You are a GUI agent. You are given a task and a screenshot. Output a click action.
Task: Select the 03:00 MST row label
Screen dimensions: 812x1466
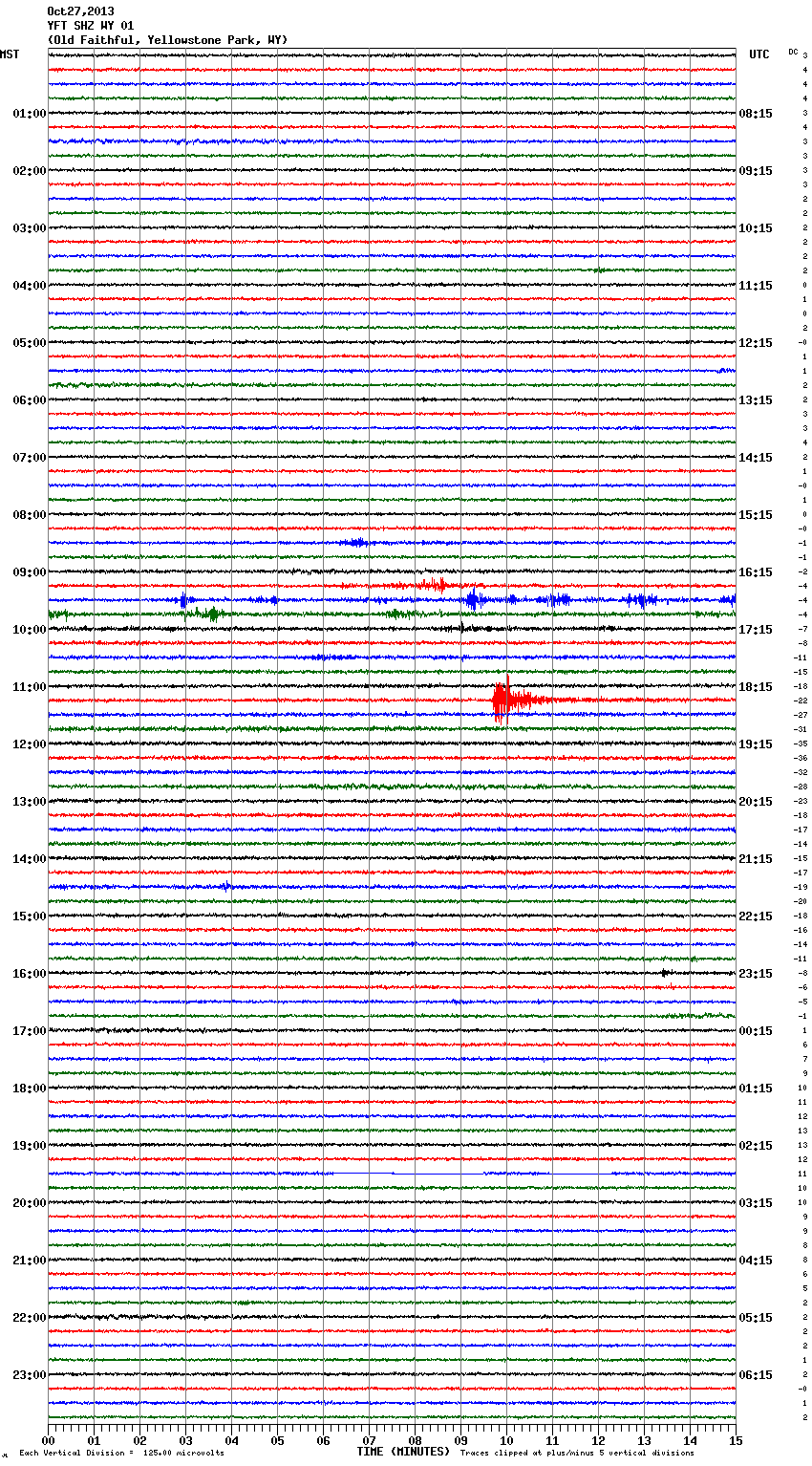30,228
